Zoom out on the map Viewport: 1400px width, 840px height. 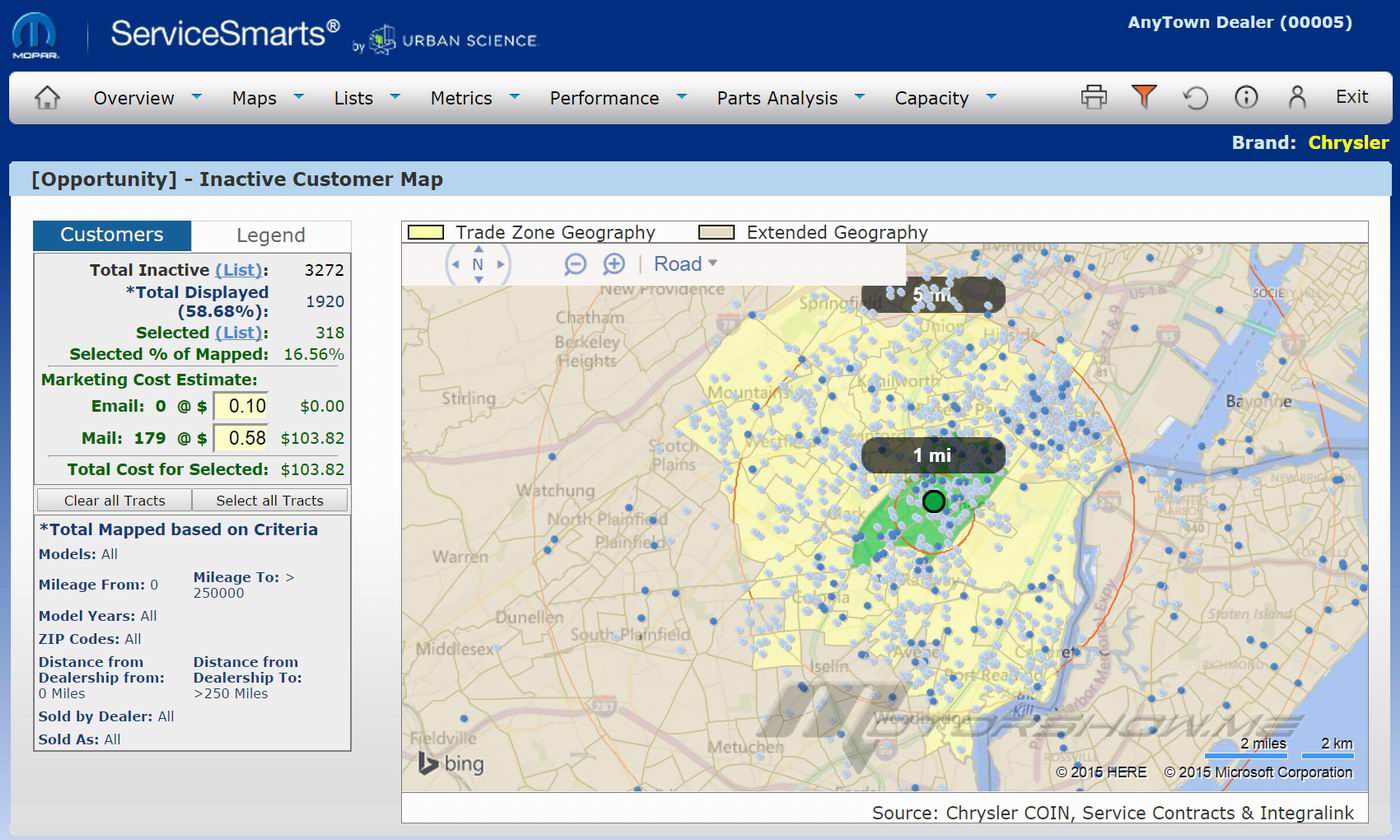coord(575,264)
